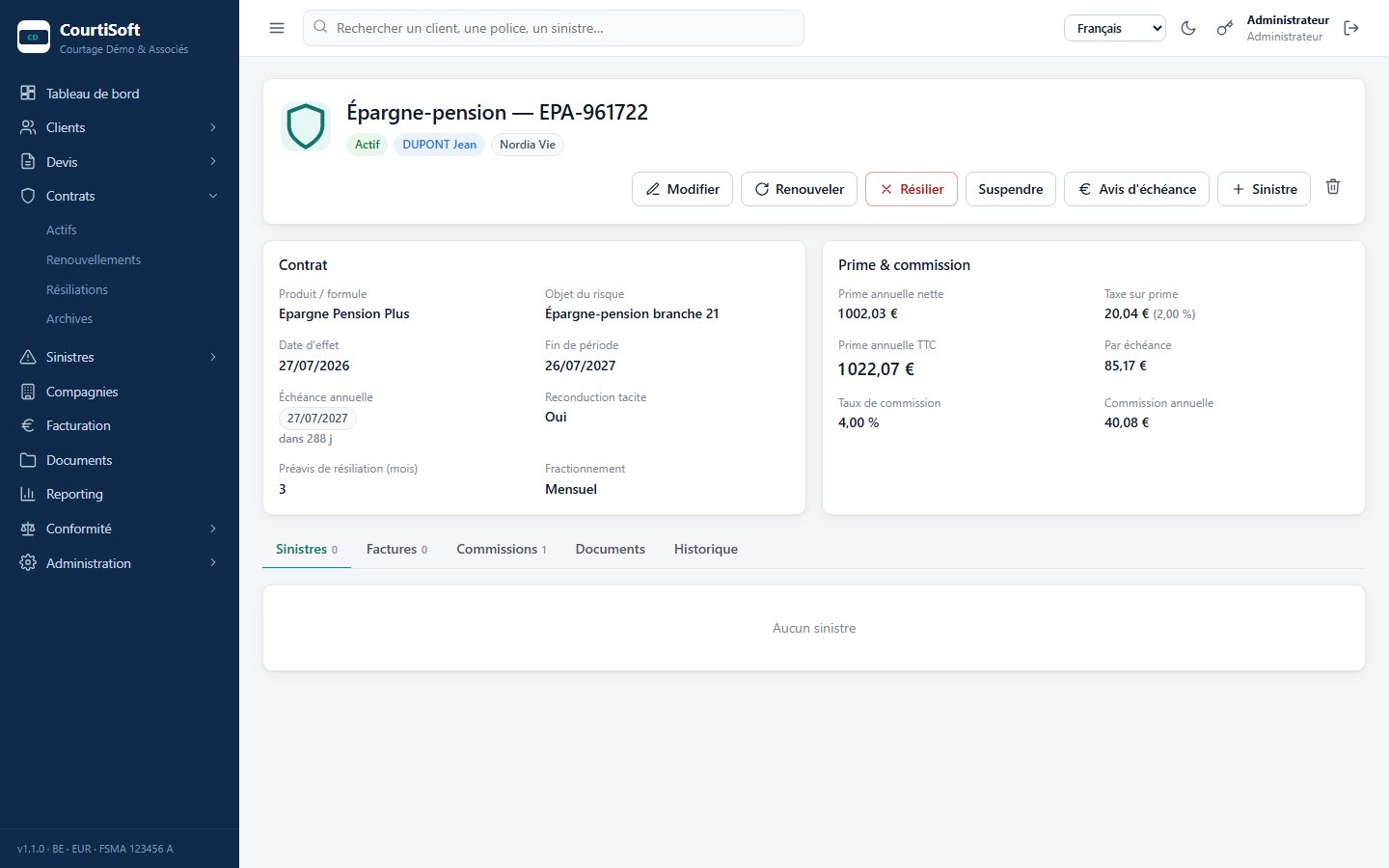Click the Compagnies building icon

[28, 392]
